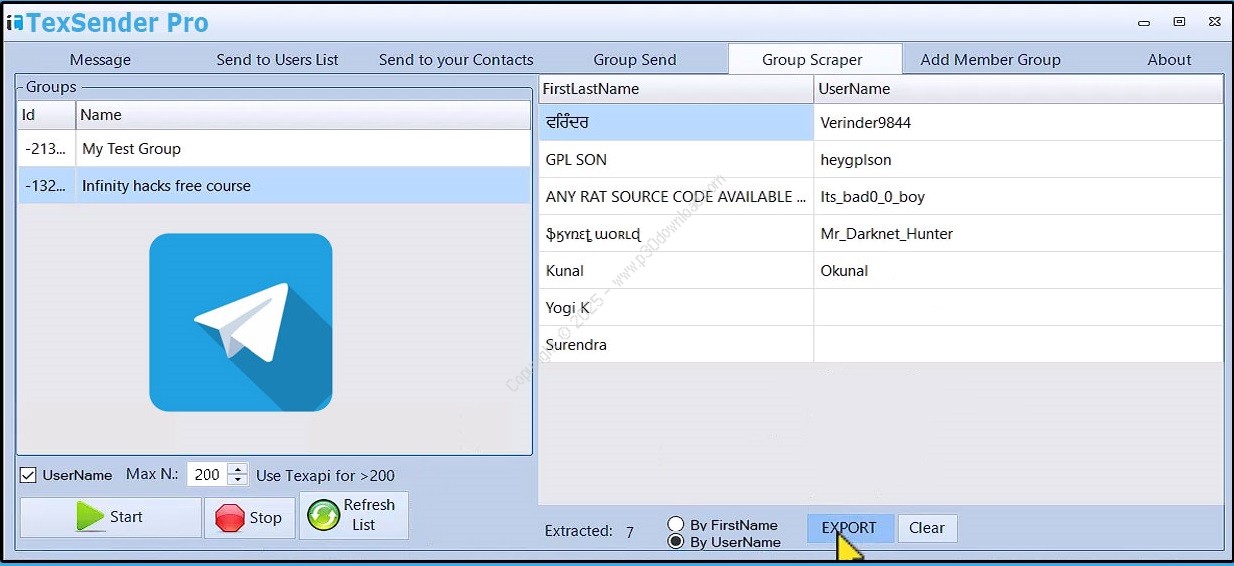Select the Mr_Darknet_Hunter username row

click(1017, 234)
